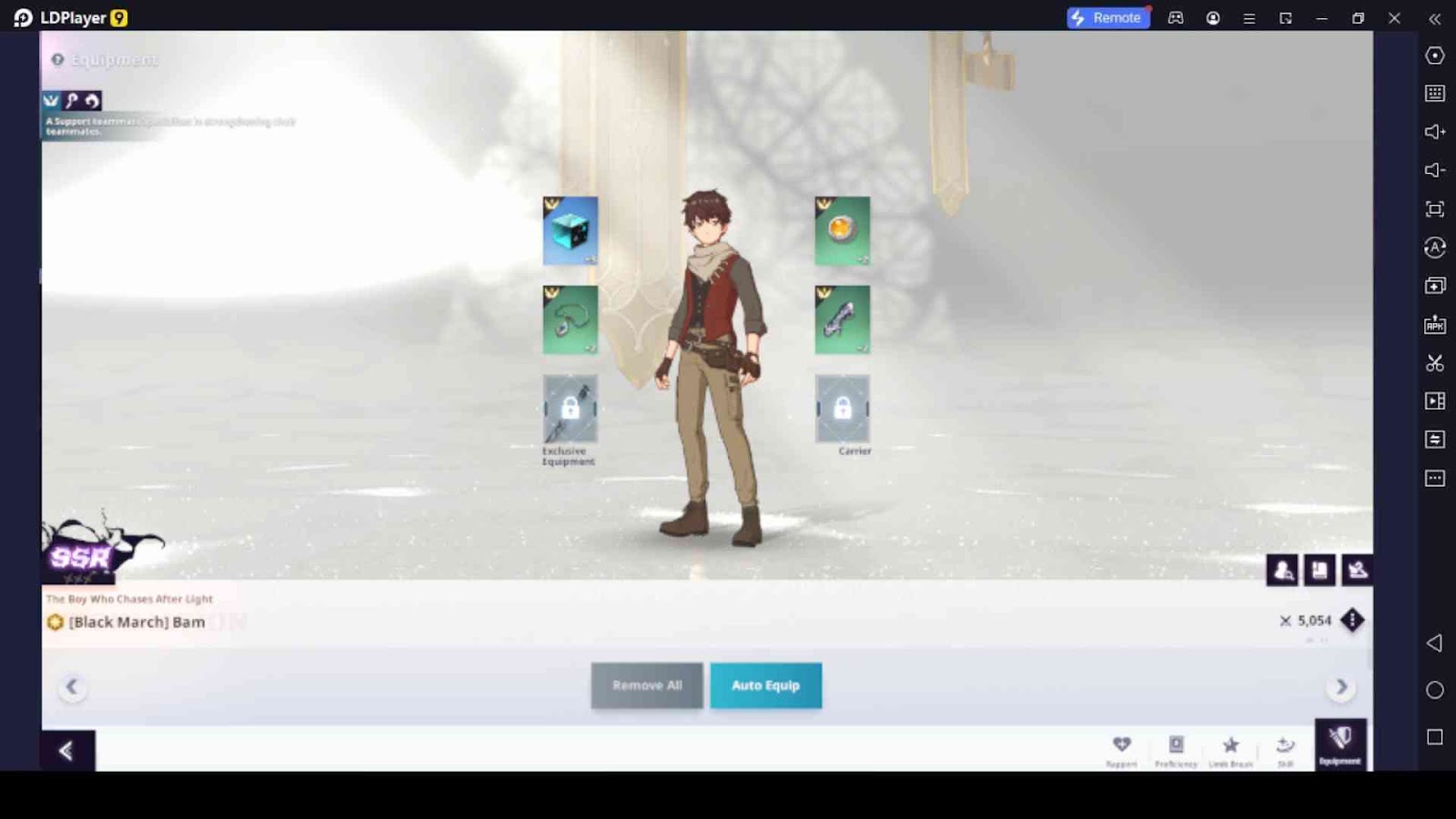Screen dimensions: 1456x819
Task: Open the Limit Break tab
Action: [1231, 751]
